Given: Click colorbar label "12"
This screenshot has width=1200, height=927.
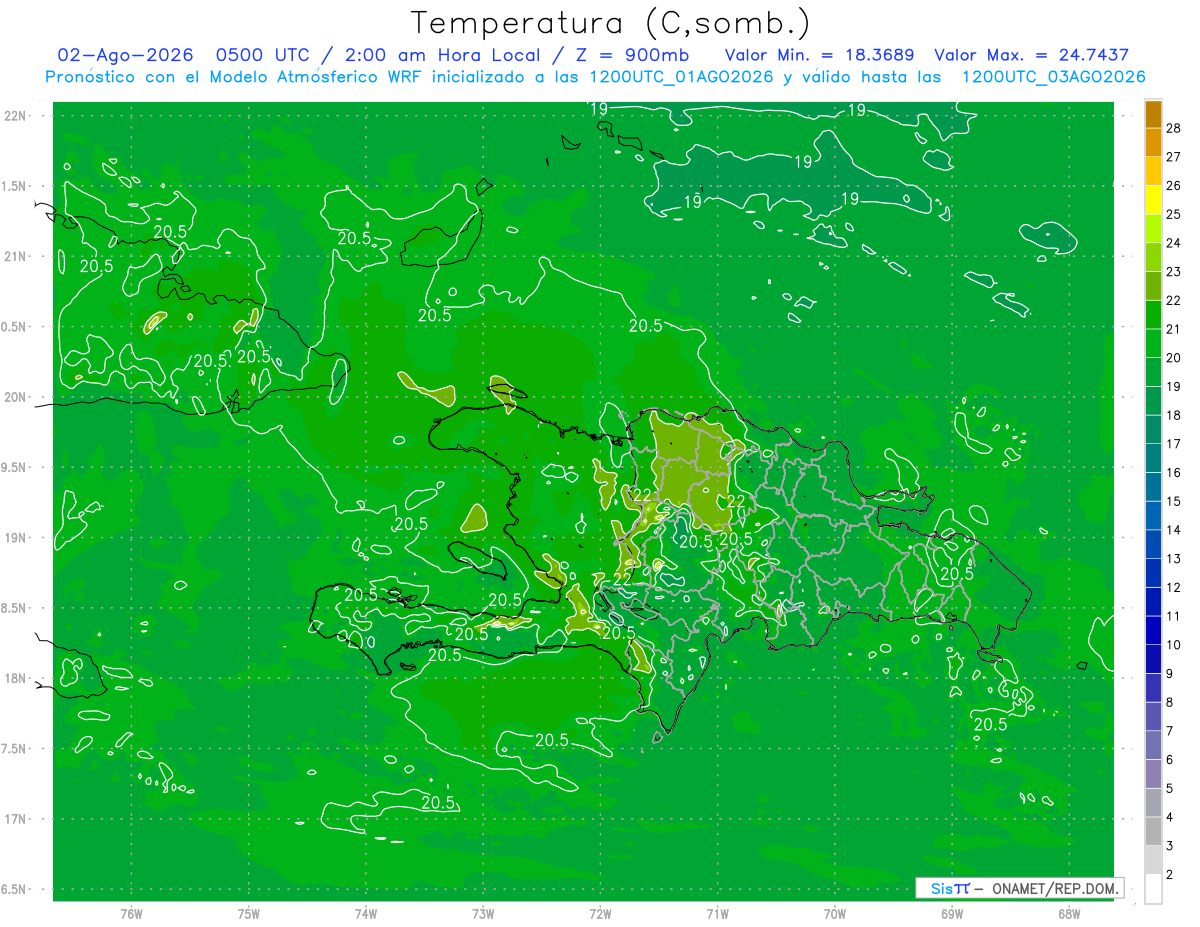Looking at the screenshot, I should (x=1174, y=587).
